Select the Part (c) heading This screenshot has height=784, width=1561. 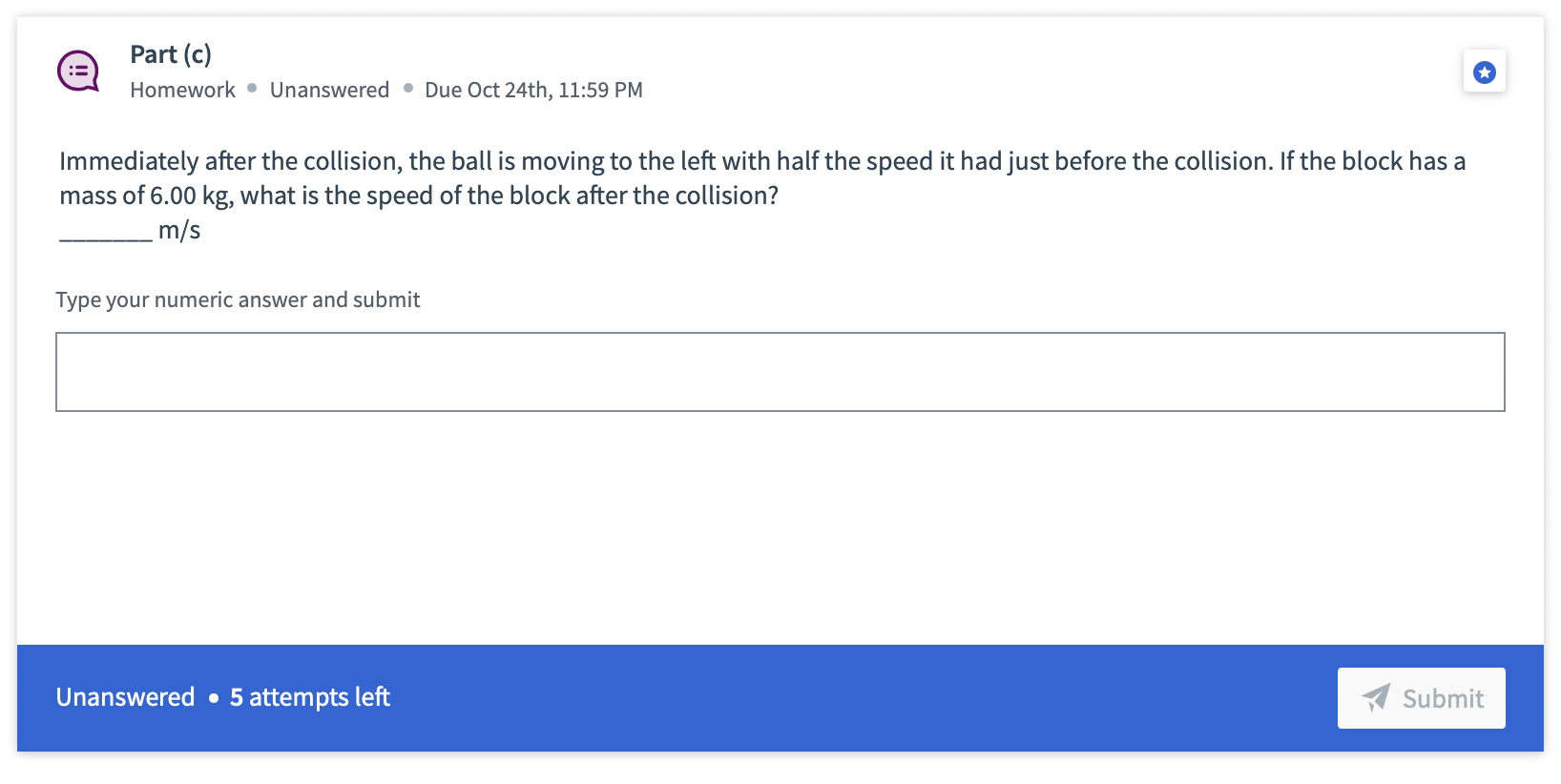pos(170,54)
